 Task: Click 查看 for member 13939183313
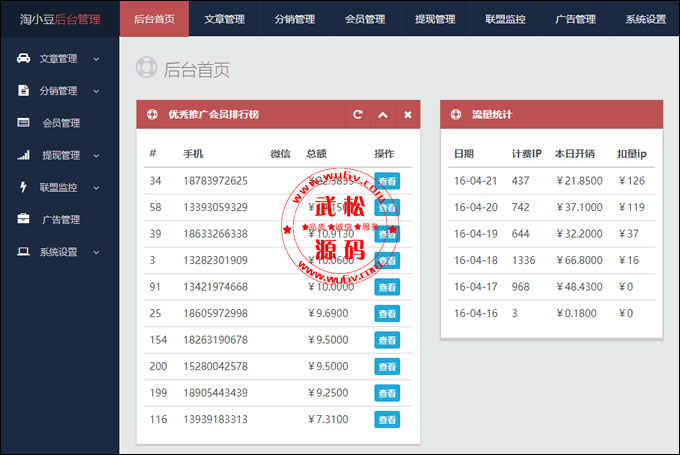point(387,419)
